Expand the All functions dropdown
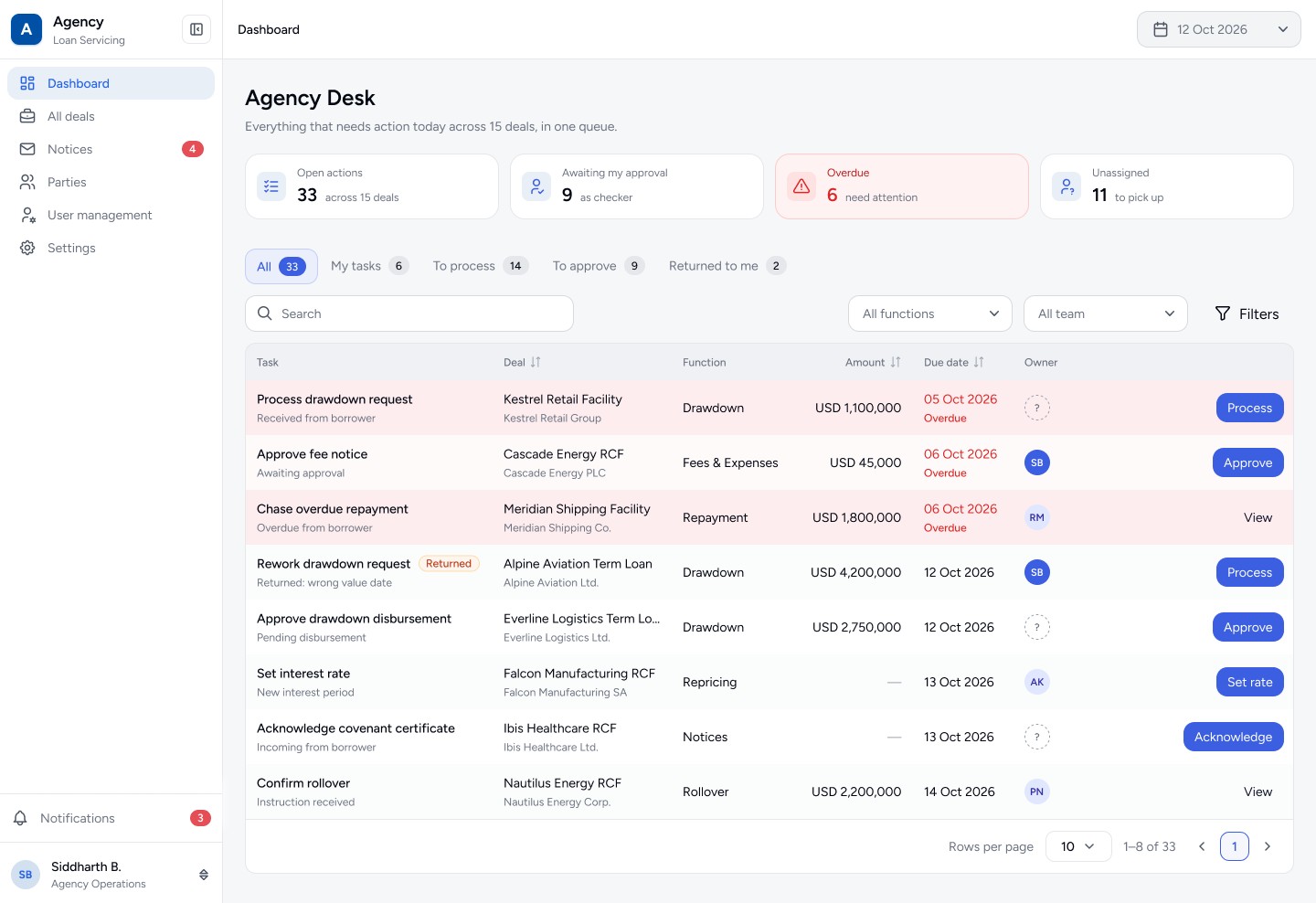The height and width of the screenshot is (903, 1316). click(x=930, y=313)
